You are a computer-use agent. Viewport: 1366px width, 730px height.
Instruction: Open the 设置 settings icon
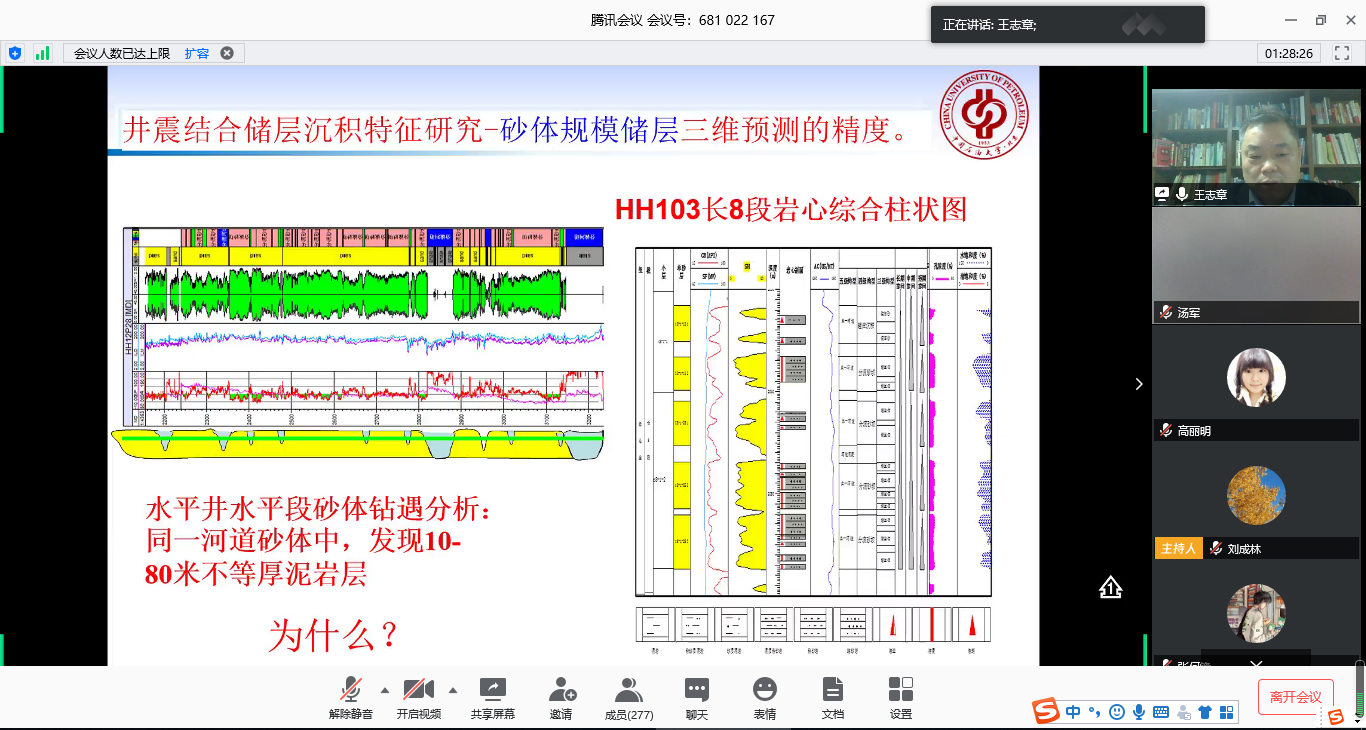coord(901,697)
